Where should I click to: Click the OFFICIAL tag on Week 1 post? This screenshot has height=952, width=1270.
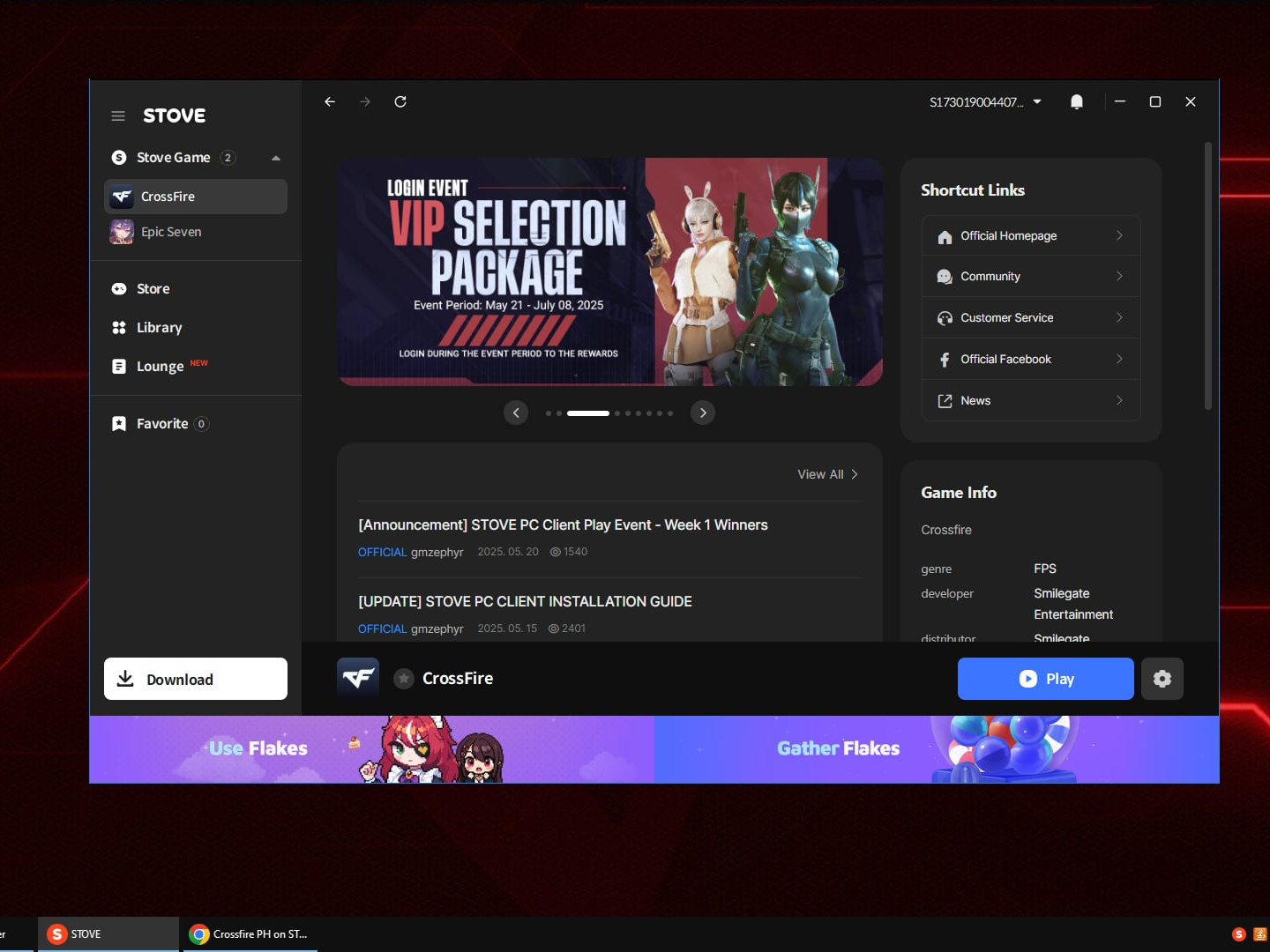coord(382,552)
